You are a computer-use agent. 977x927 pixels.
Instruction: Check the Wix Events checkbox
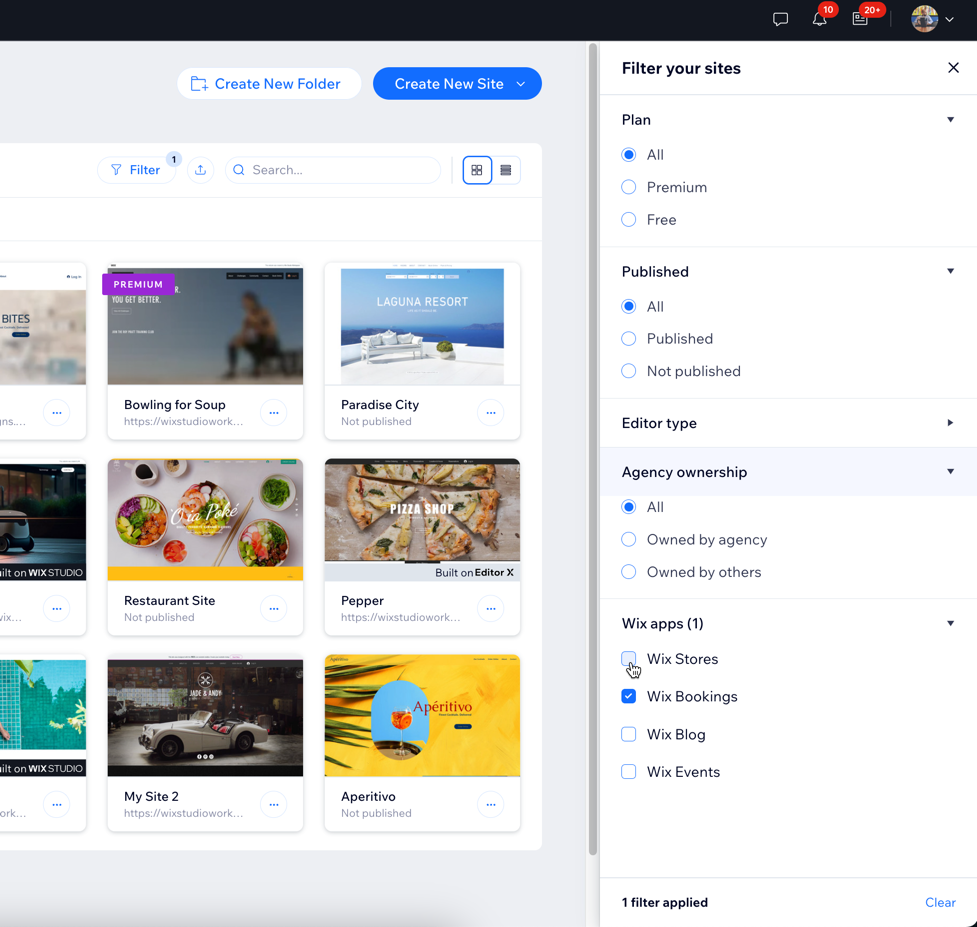tap(629, 772)
